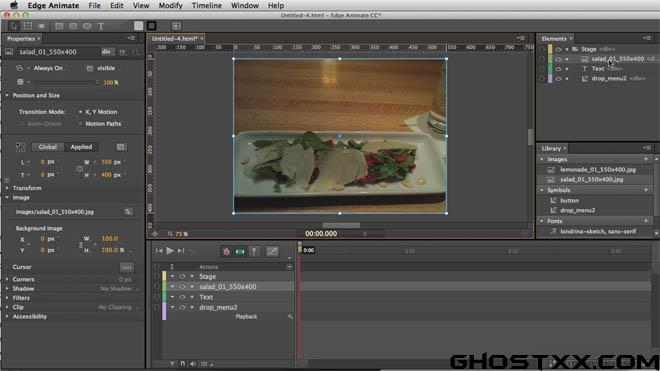The image size is (660, 371).
Task: Add a new symbol with the Symbols plus button
Action: click(646, 190)
